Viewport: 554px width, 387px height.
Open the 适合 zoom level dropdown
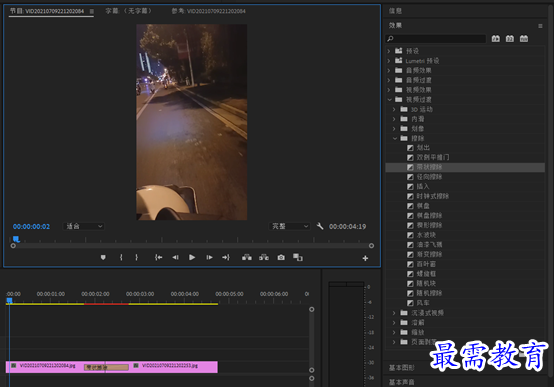(x=83, y=226)
